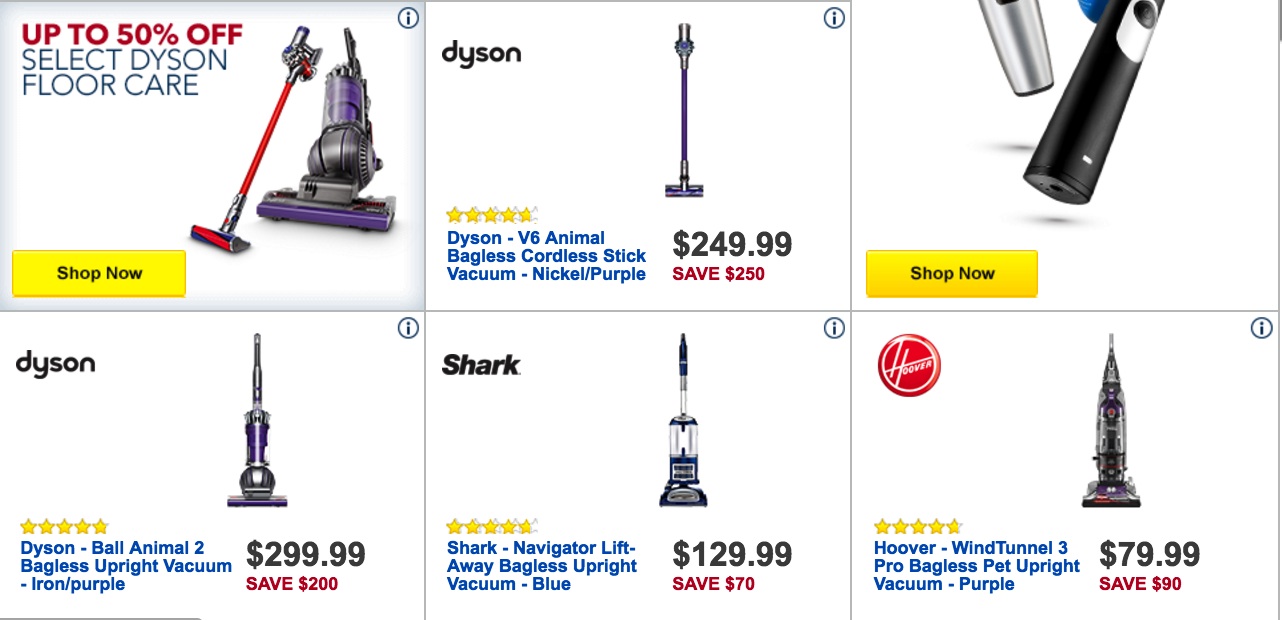The image size is (1282, 620).
Task: Open the Dyson Ball Animal 2 product link
Action: click(x=110, y=565)
